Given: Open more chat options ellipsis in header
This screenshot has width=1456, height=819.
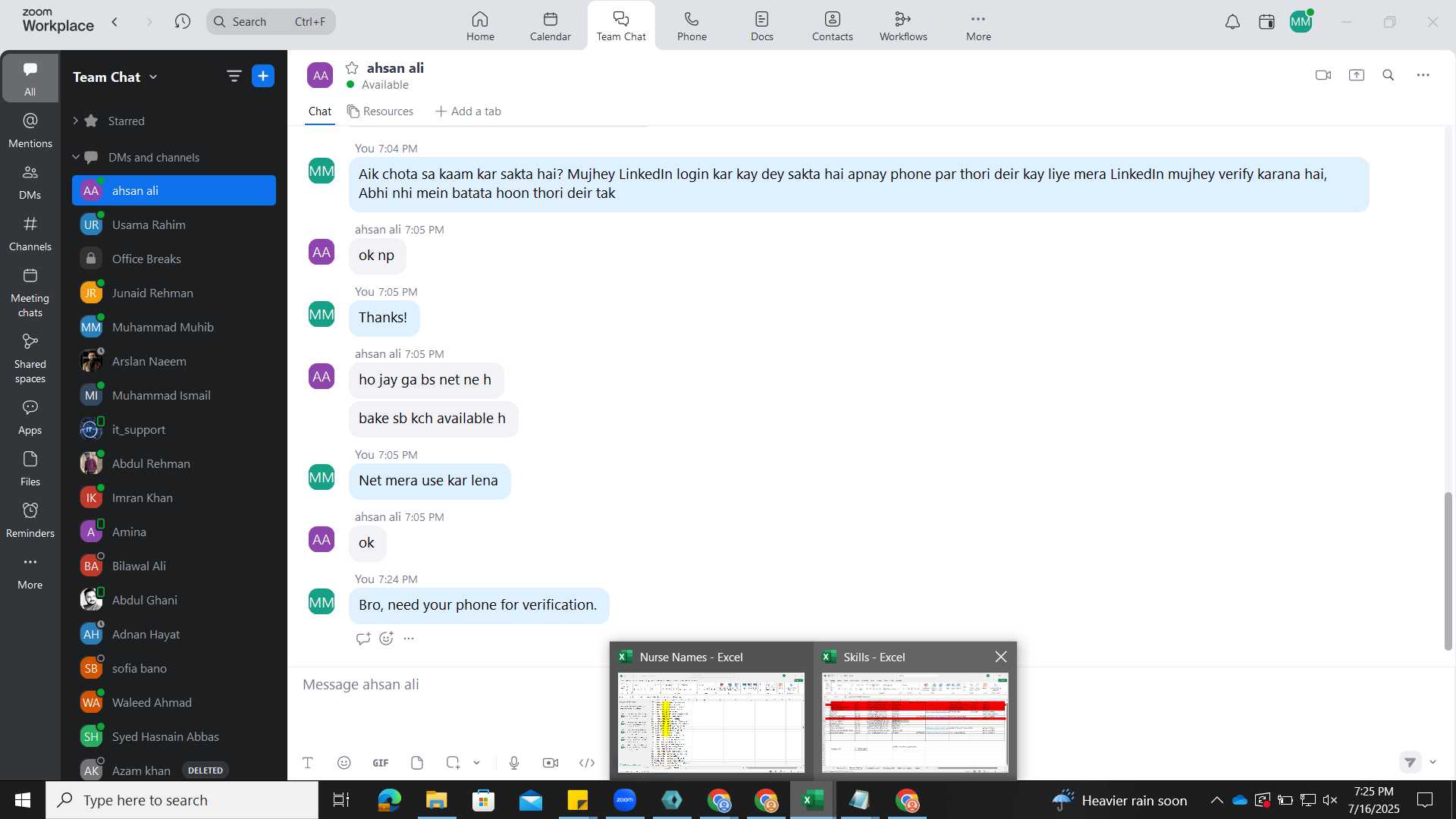Looking at the screenshot, I should (x=1423, y=75).
